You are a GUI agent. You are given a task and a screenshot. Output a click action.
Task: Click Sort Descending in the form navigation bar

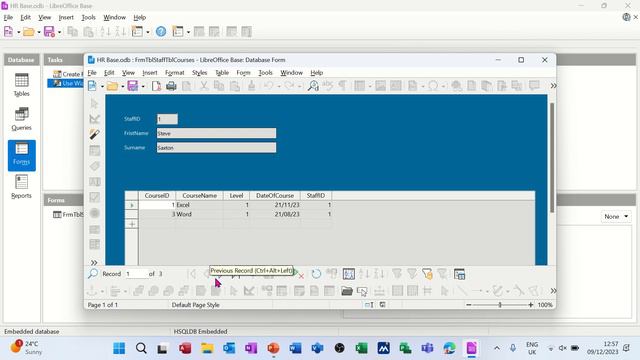click(379, 274)
